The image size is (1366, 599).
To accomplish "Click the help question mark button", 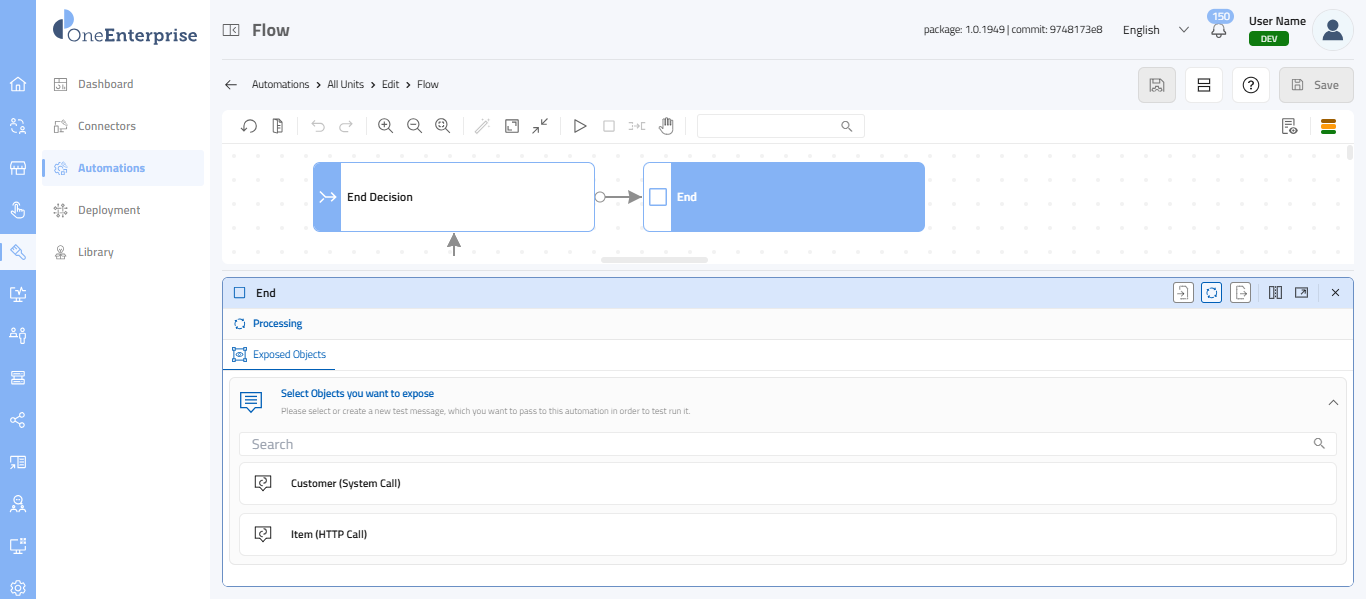I will 1250,85.
